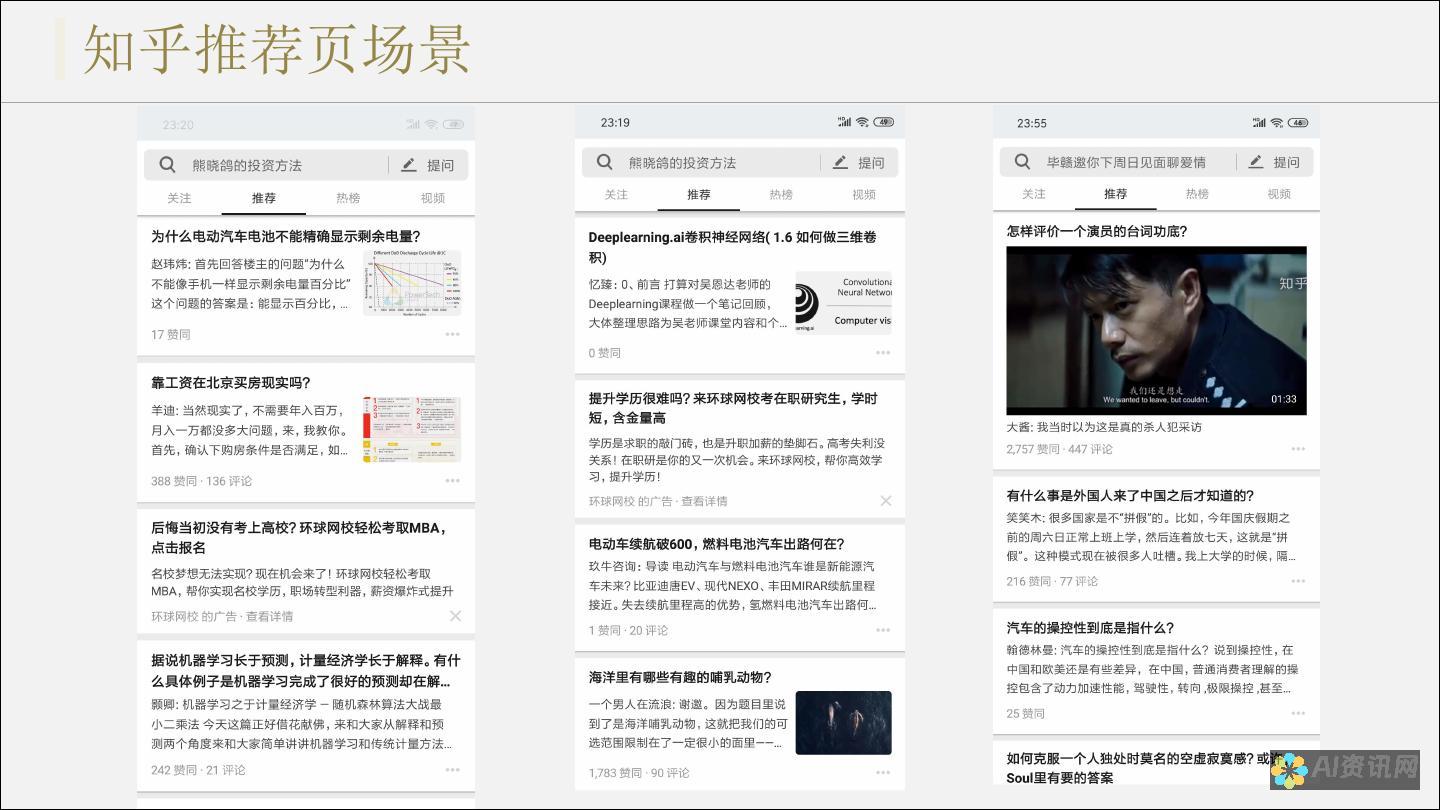Click 1,783 赞同 · 90 评论 count
Screen dimensions: 1440x810
[x=639, y=773]
